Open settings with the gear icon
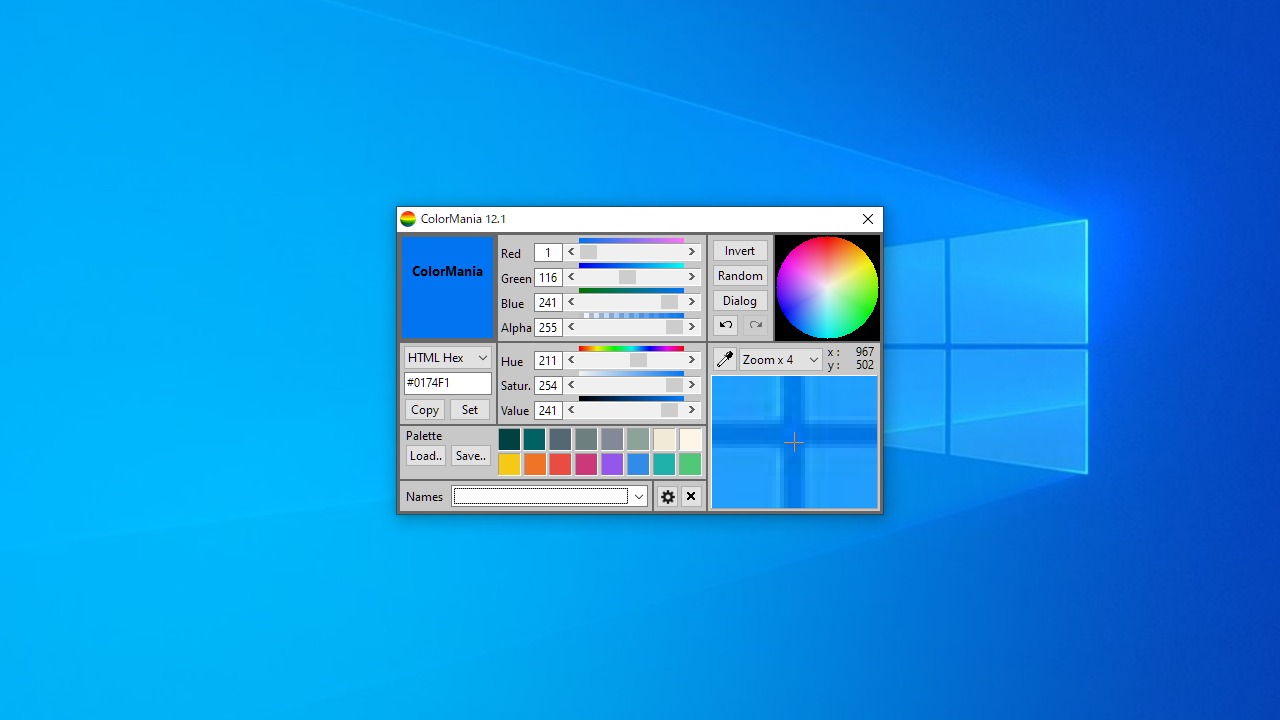Image resolution: width=1280 pixels, height=720 pixels. click(668, 496)
